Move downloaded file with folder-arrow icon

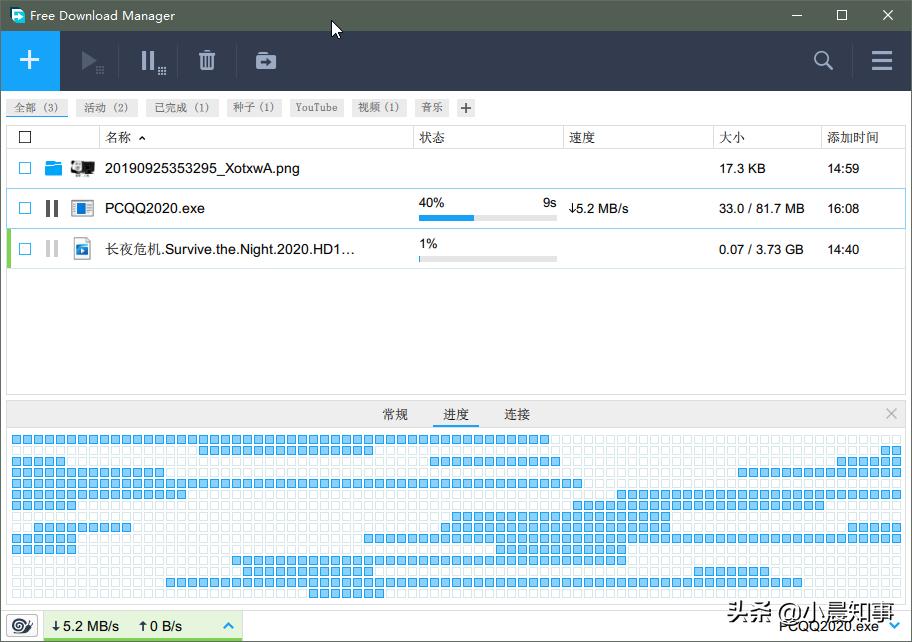pyautogui.click(x=266, y=60)
